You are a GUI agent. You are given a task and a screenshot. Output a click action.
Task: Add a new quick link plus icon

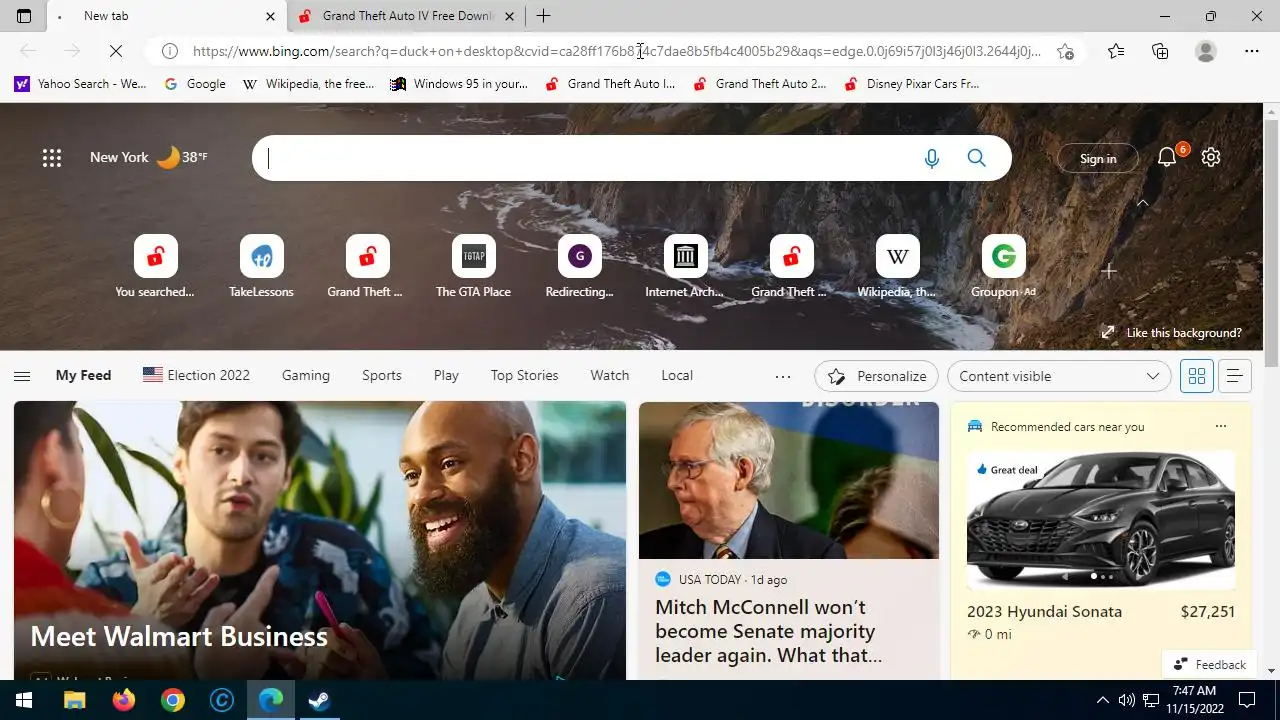[1108, 271]
